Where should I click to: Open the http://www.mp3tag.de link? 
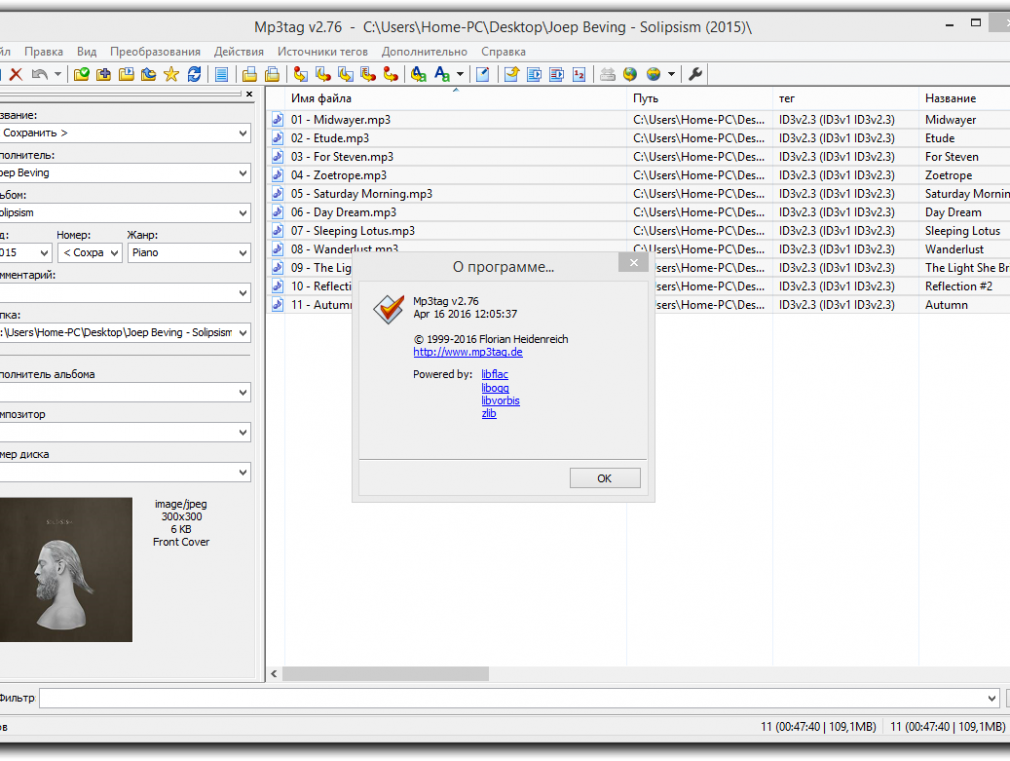pos(468,352)
